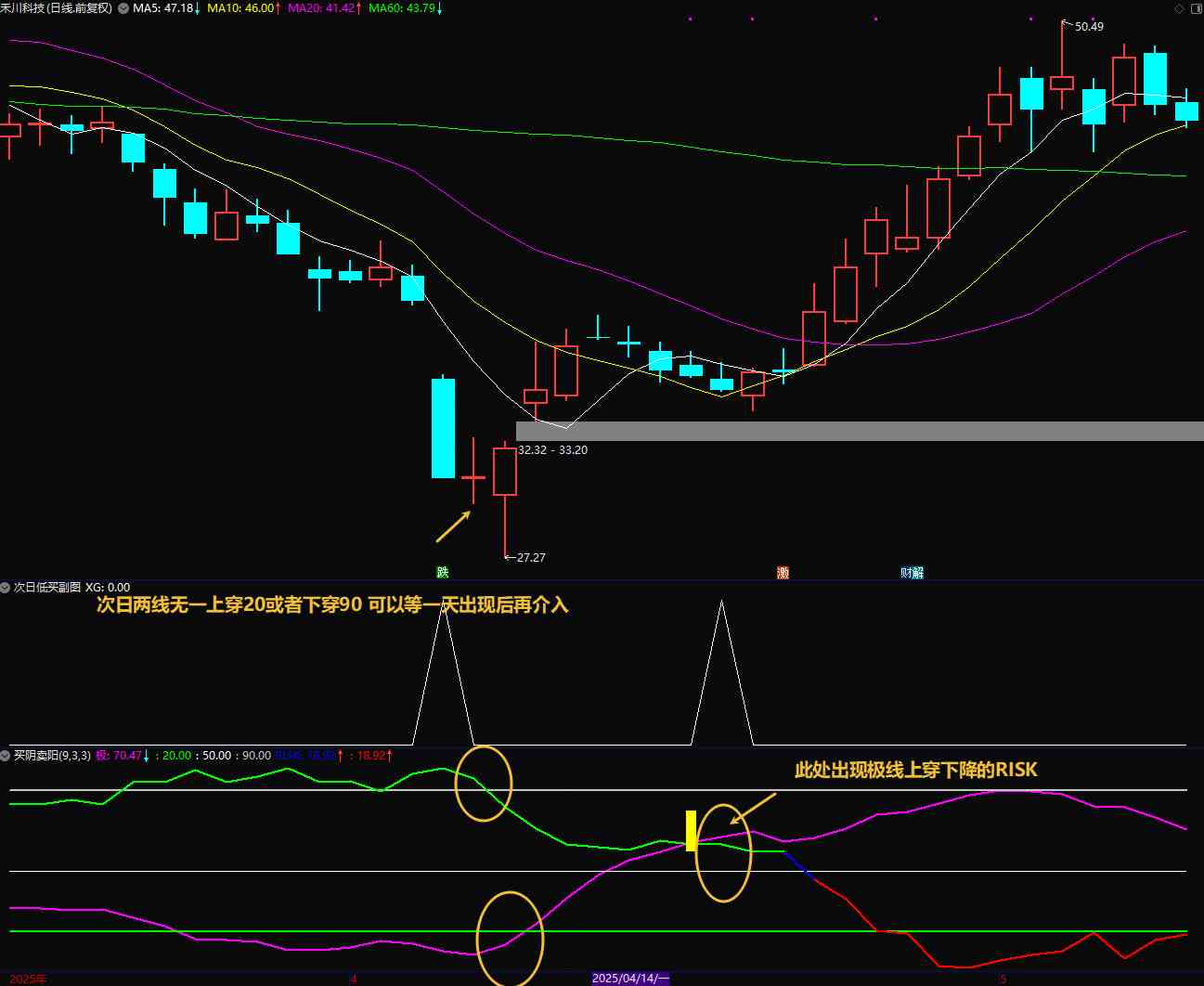Click the 2025年 label on the time axis
Image resolution: width=1204 pixels, height=986 pixels.
(28, 979)
